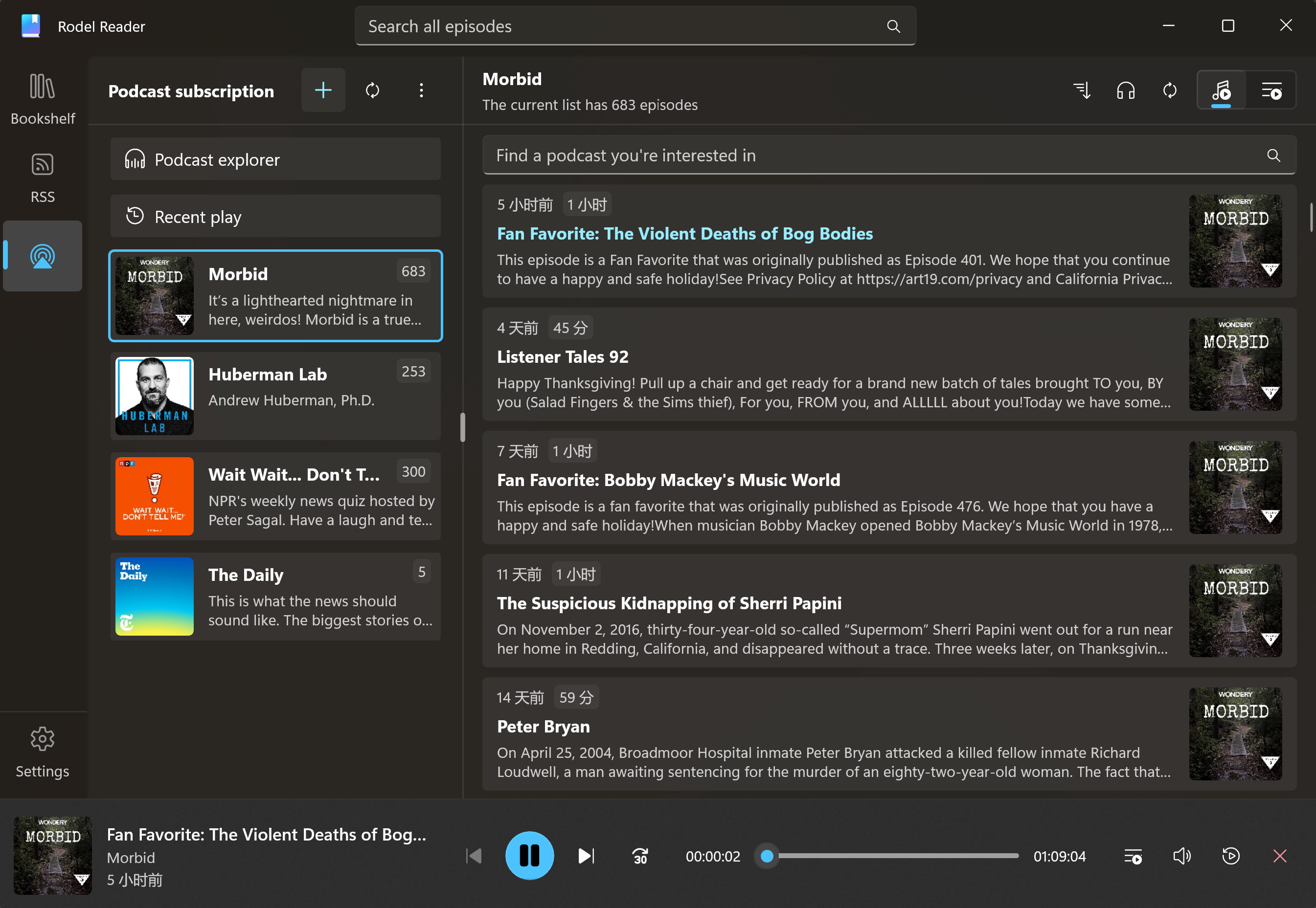Select The Daily podcast
This screenshot has height=908, width=1316.
275,596
